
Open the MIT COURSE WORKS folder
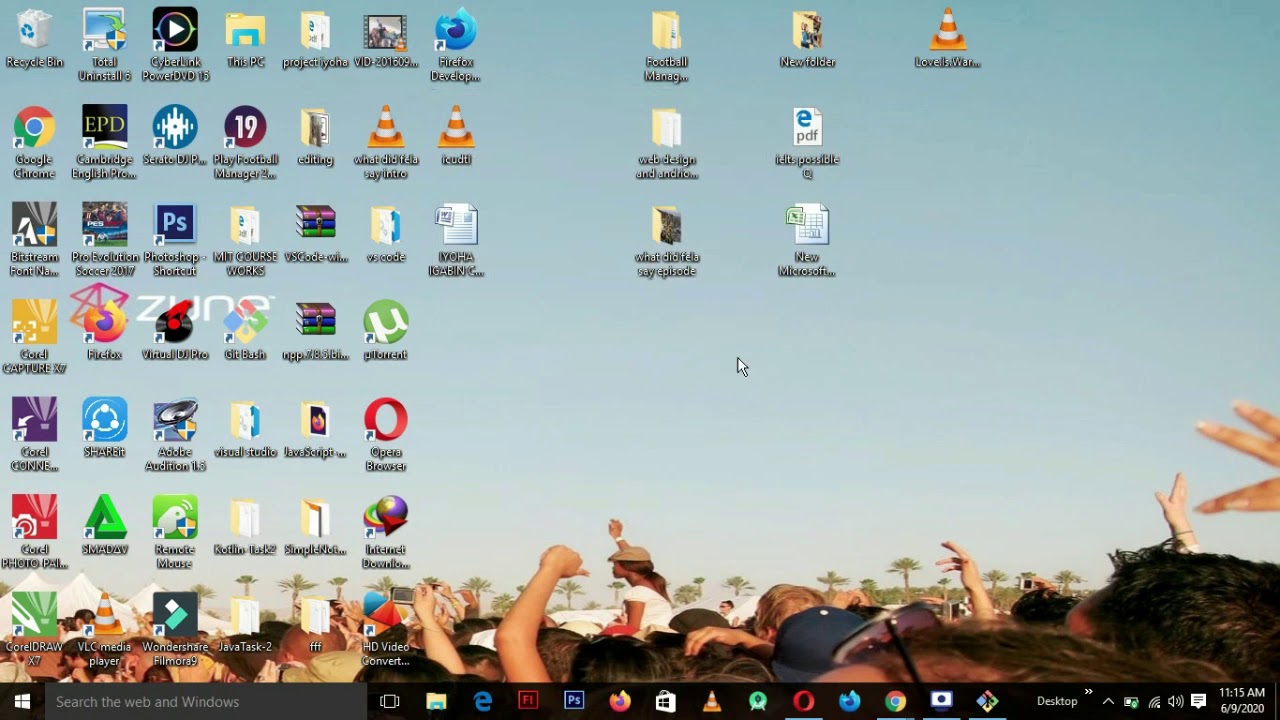pos(245,240)
